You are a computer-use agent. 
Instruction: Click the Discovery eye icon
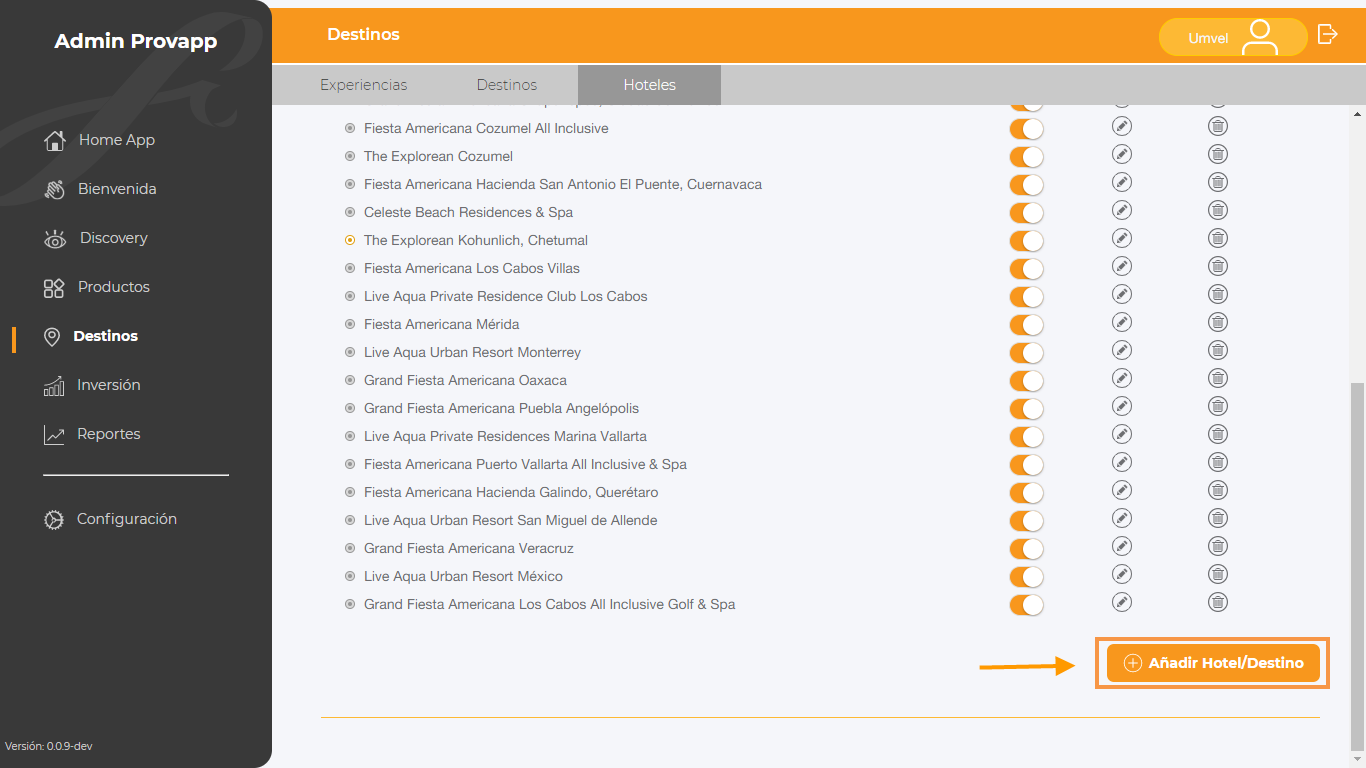click(x=54, y=238)
